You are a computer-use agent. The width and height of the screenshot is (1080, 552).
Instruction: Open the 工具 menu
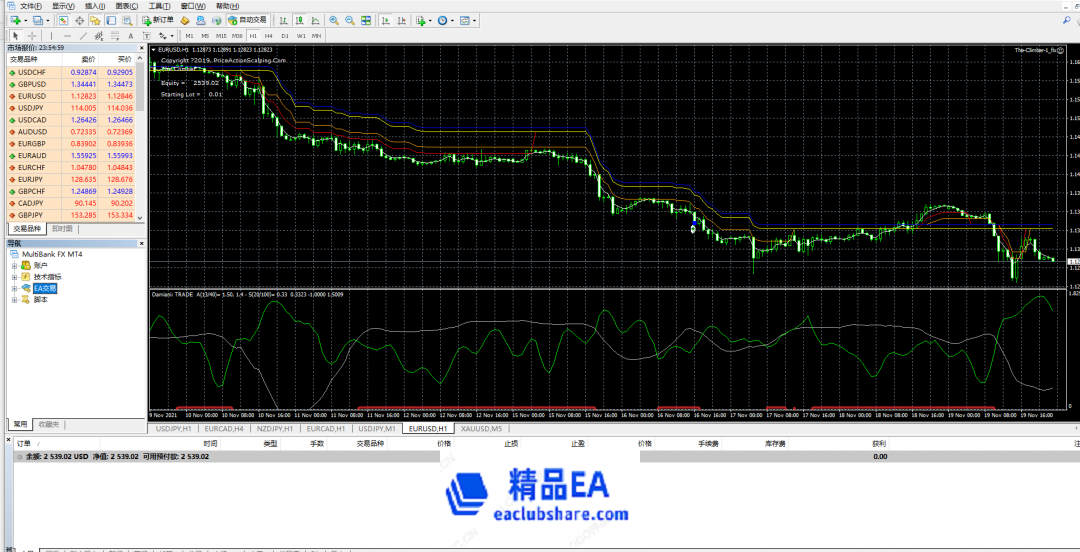[160, 6]
